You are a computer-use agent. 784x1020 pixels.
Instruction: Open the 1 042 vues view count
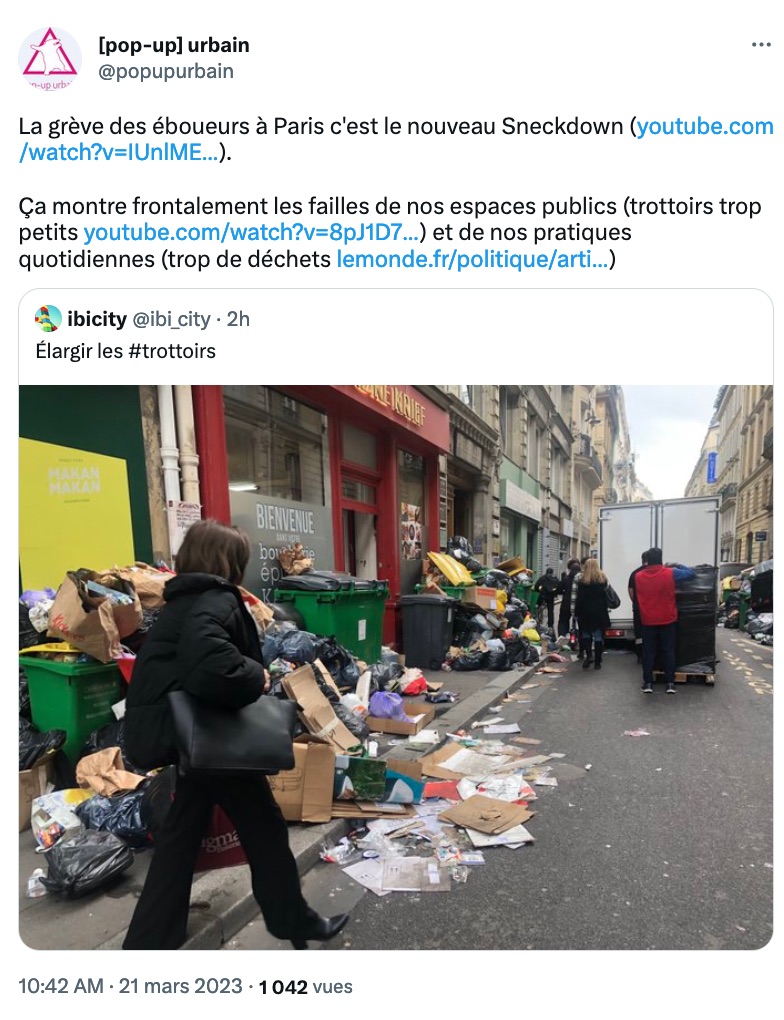click(306, 987)
